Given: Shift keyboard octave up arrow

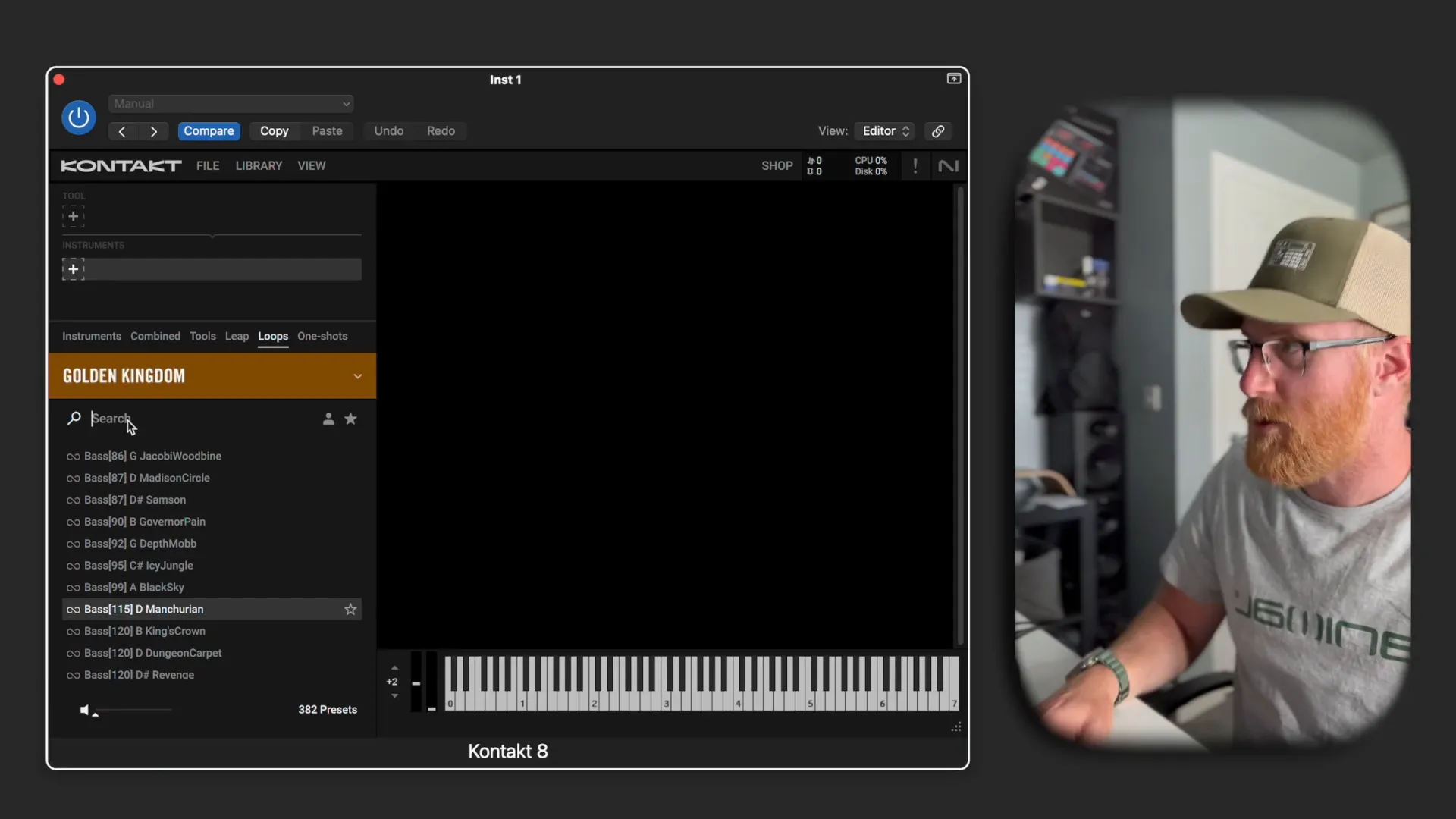Looking at the screenshot, I should (x=394, y=668).
